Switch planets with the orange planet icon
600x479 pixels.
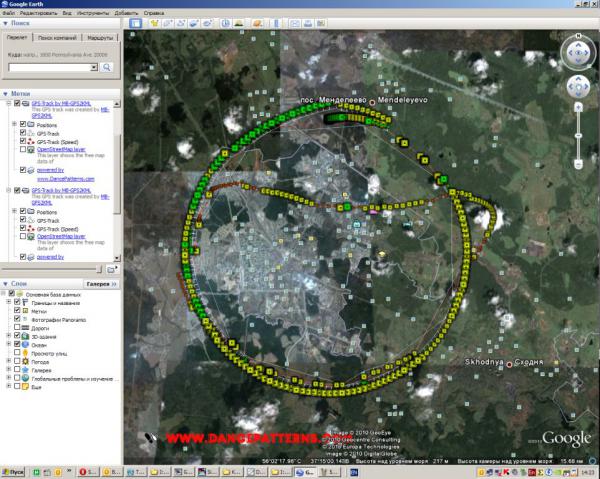click(x=258, y=23)
